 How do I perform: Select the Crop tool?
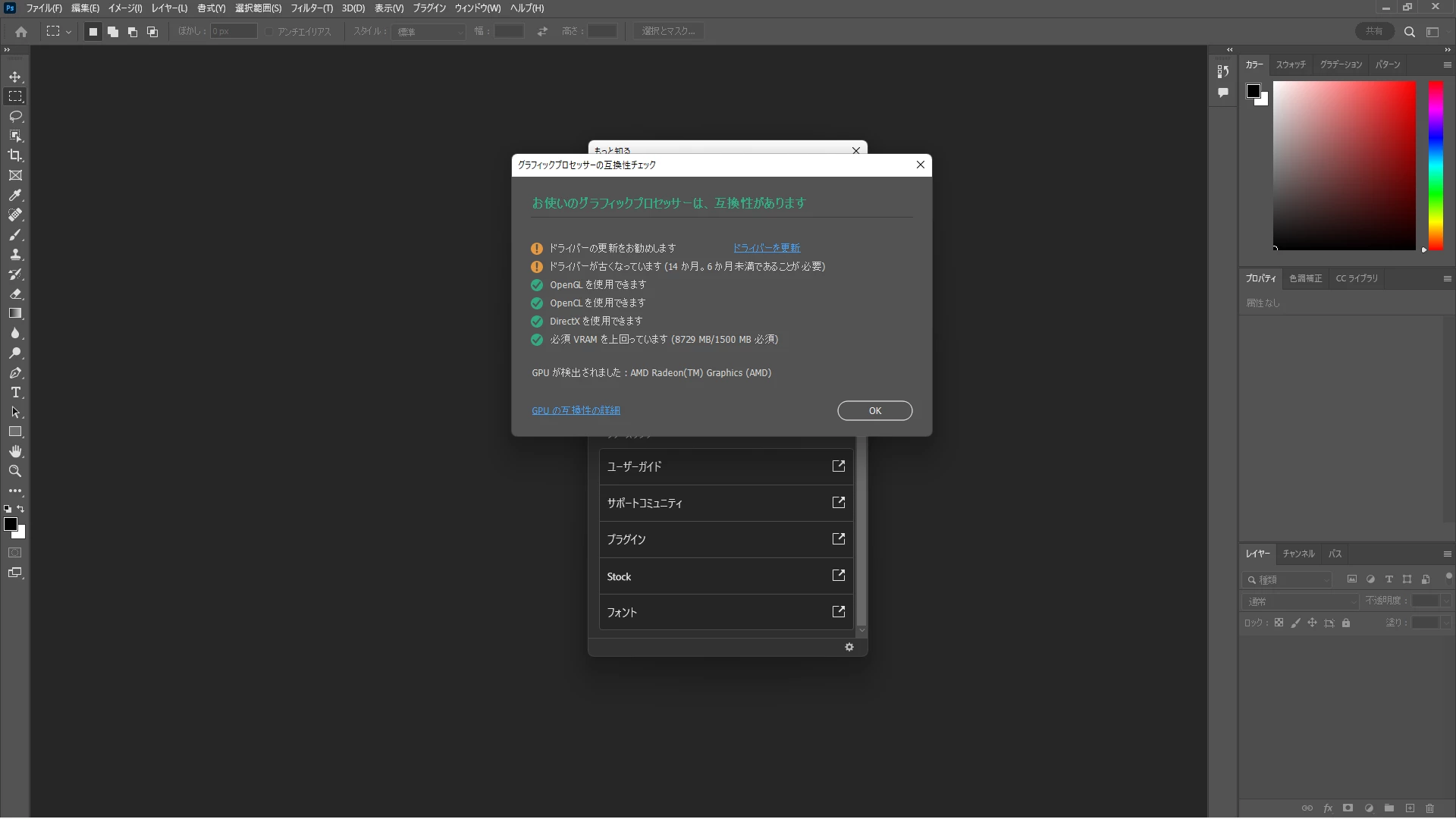(15, 155)
